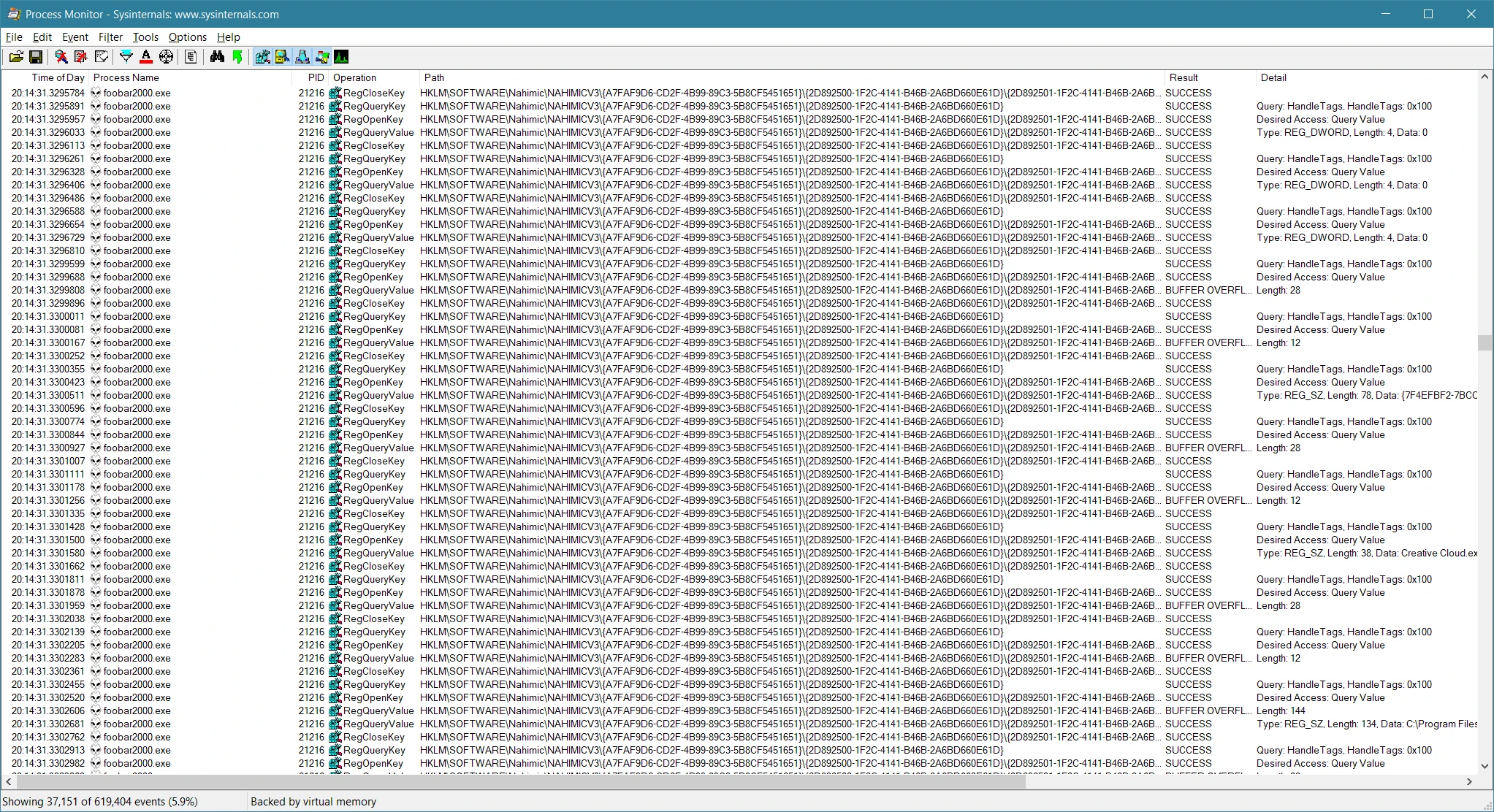Viewport: 1494px width, 812px height.
Task: Click the Result column header
Action: click(x=1184, y=77)
